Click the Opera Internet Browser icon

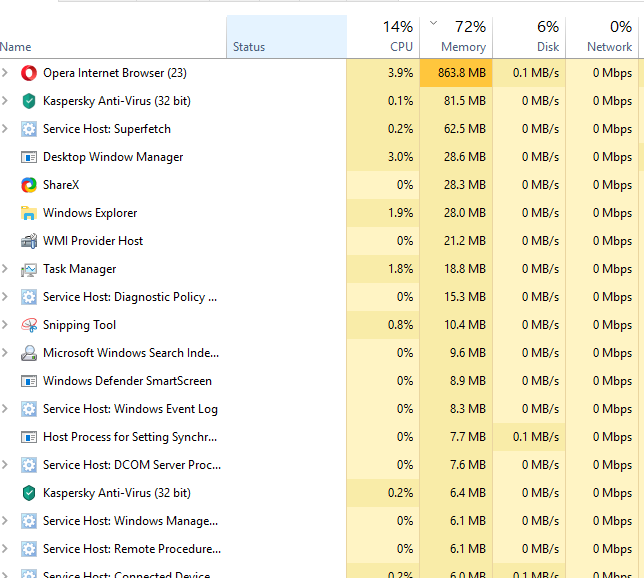(29, 73)
